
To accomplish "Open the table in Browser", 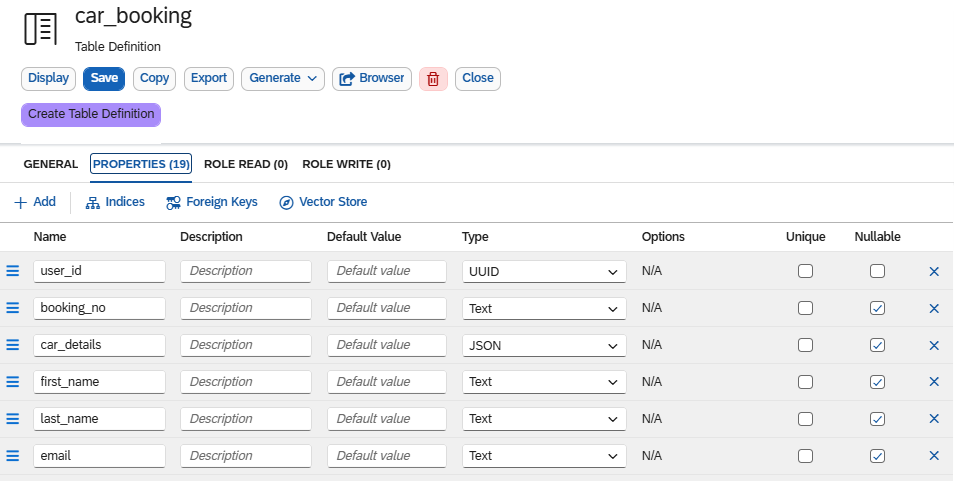I will [x=372, y=79].
